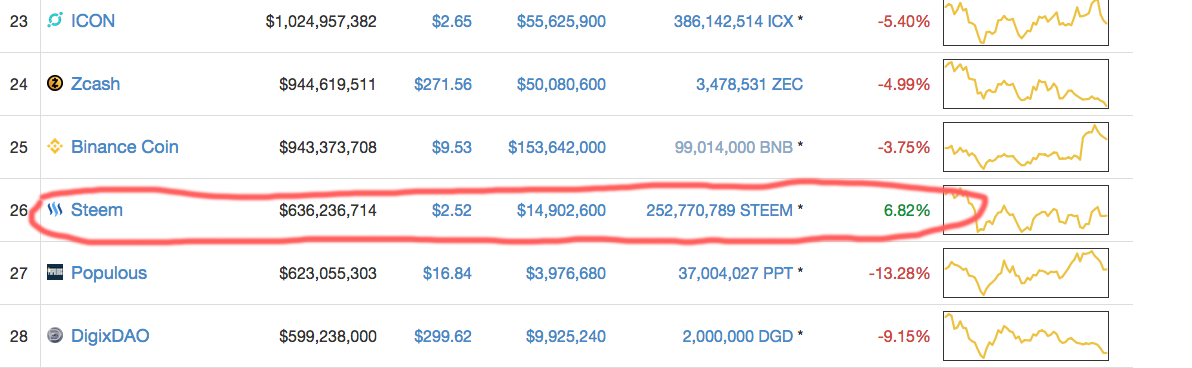Open the Zcash 7-day price graph
Image resolution: width=1192 pixels, height=368 pixels.
coord(1026,84)
